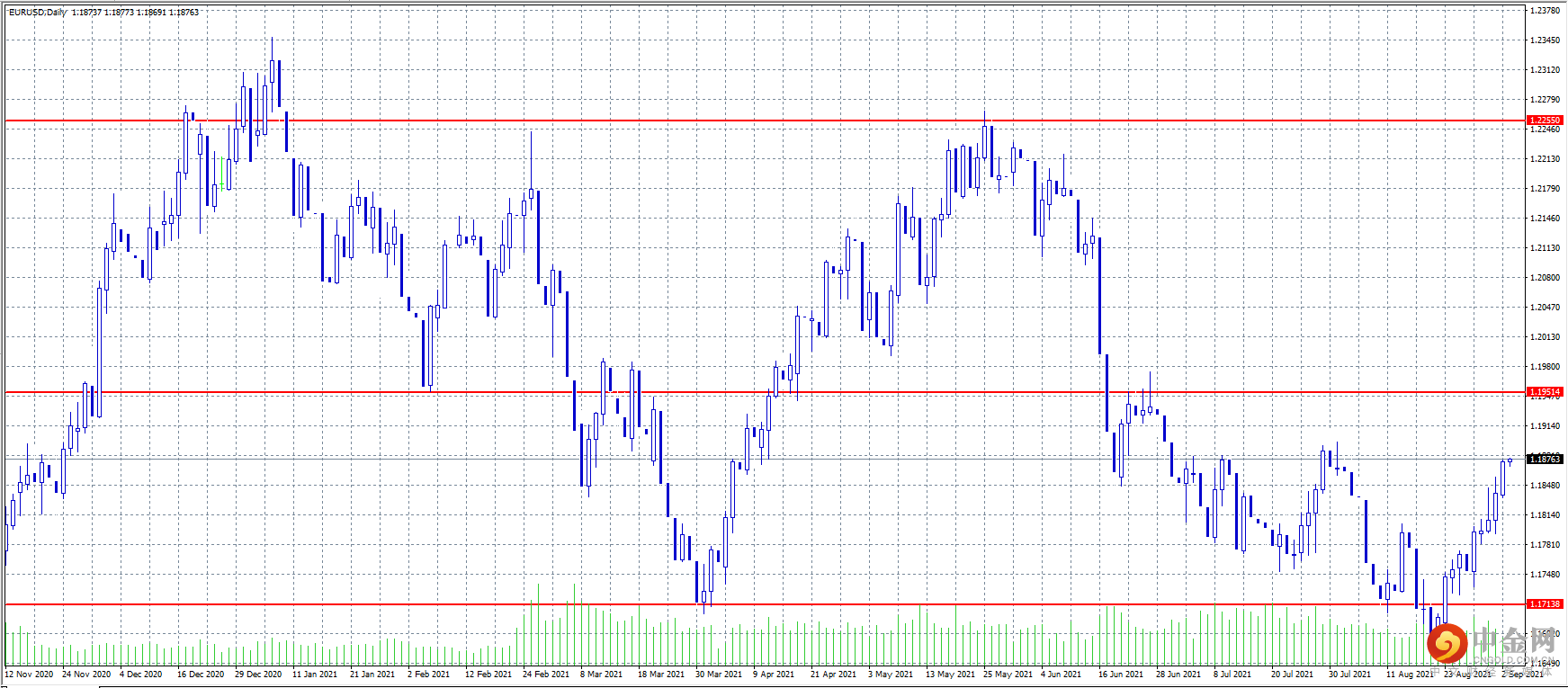Click the 1.18140 price axis label
This screenshot has width=1568, height=688.
1546,515
